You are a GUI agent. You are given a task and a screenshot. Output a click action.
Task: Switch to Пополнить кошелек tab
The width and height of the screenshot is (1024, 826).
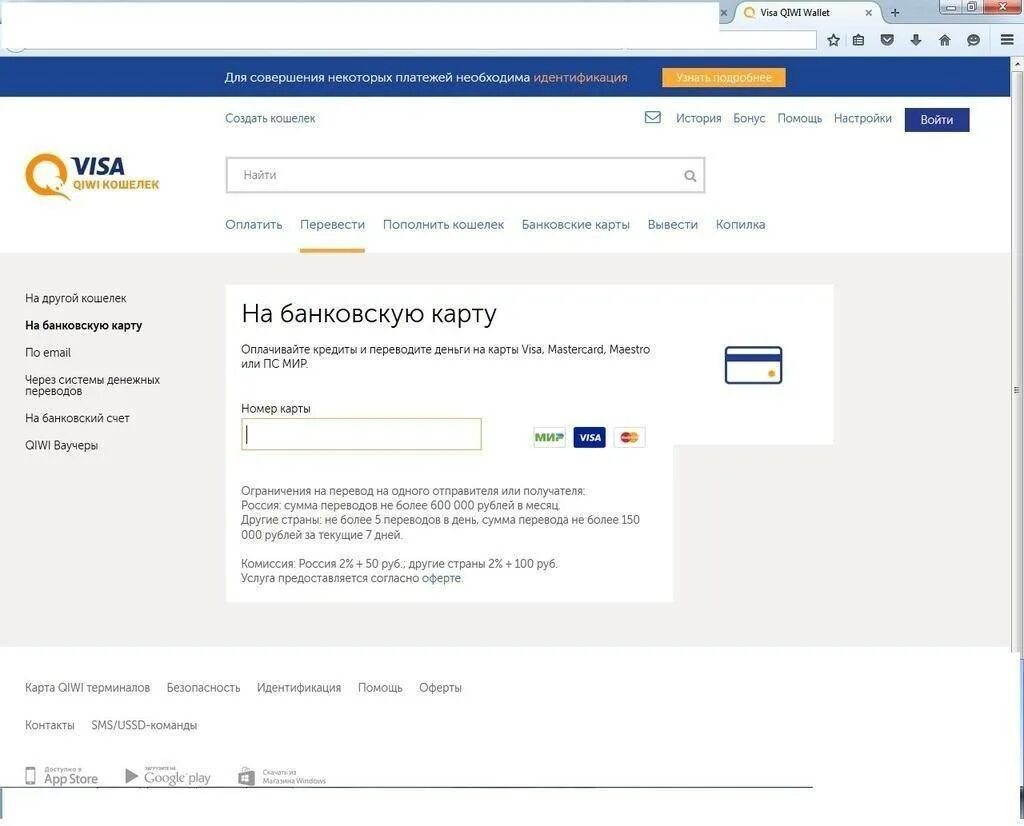(x=443, y=225)
